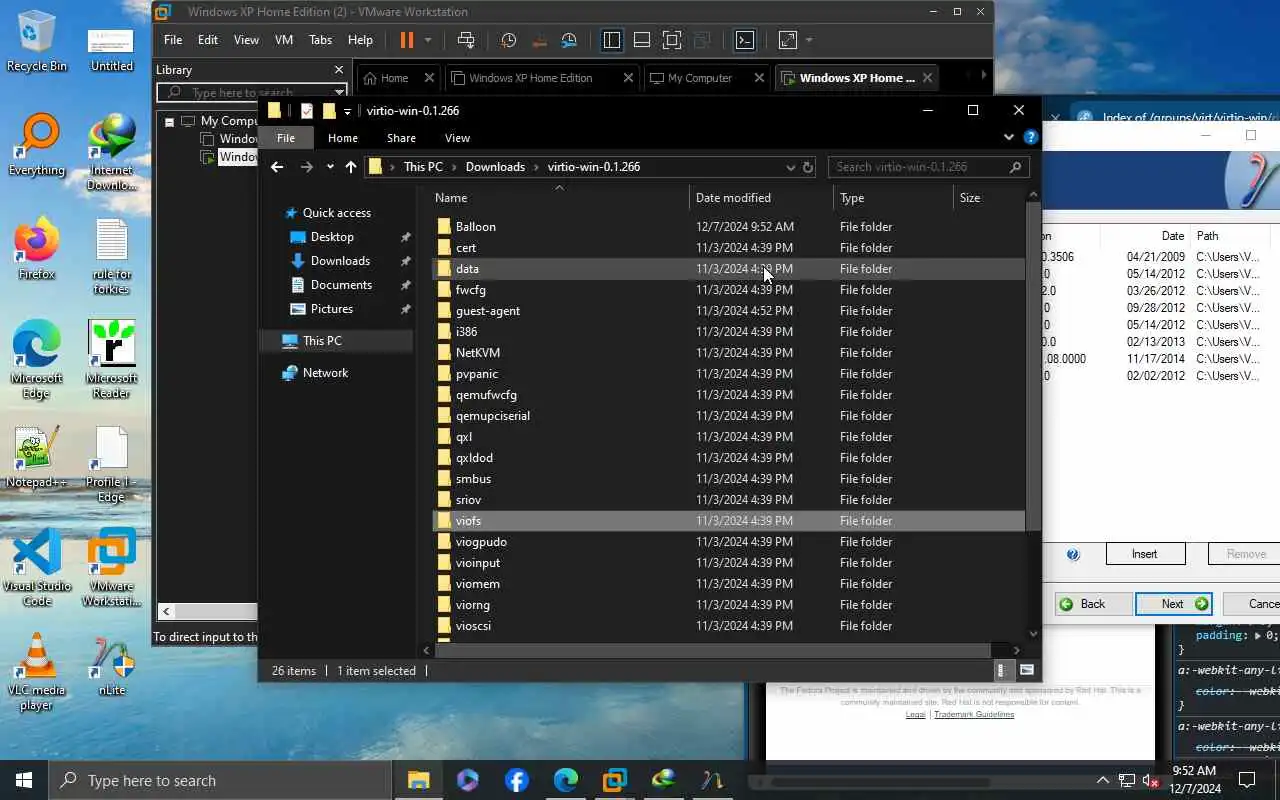Collapse My Computer node in VMware library
The width and height of the screenshot is (1280, 800).
coord(170,122)
